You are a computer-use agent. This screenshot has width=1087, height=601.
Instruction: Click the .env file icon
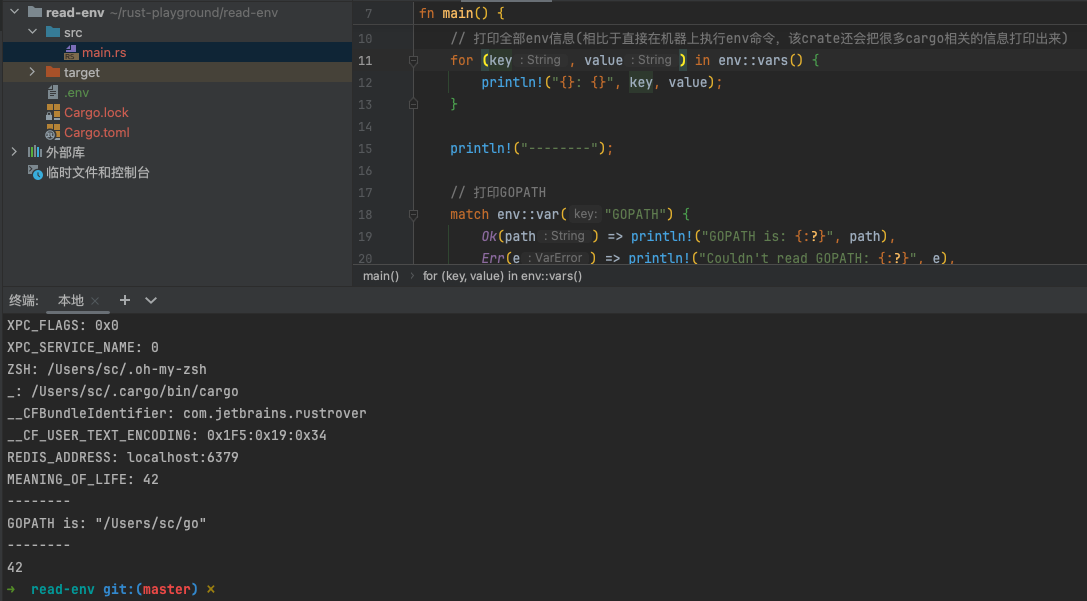[53, 92]
